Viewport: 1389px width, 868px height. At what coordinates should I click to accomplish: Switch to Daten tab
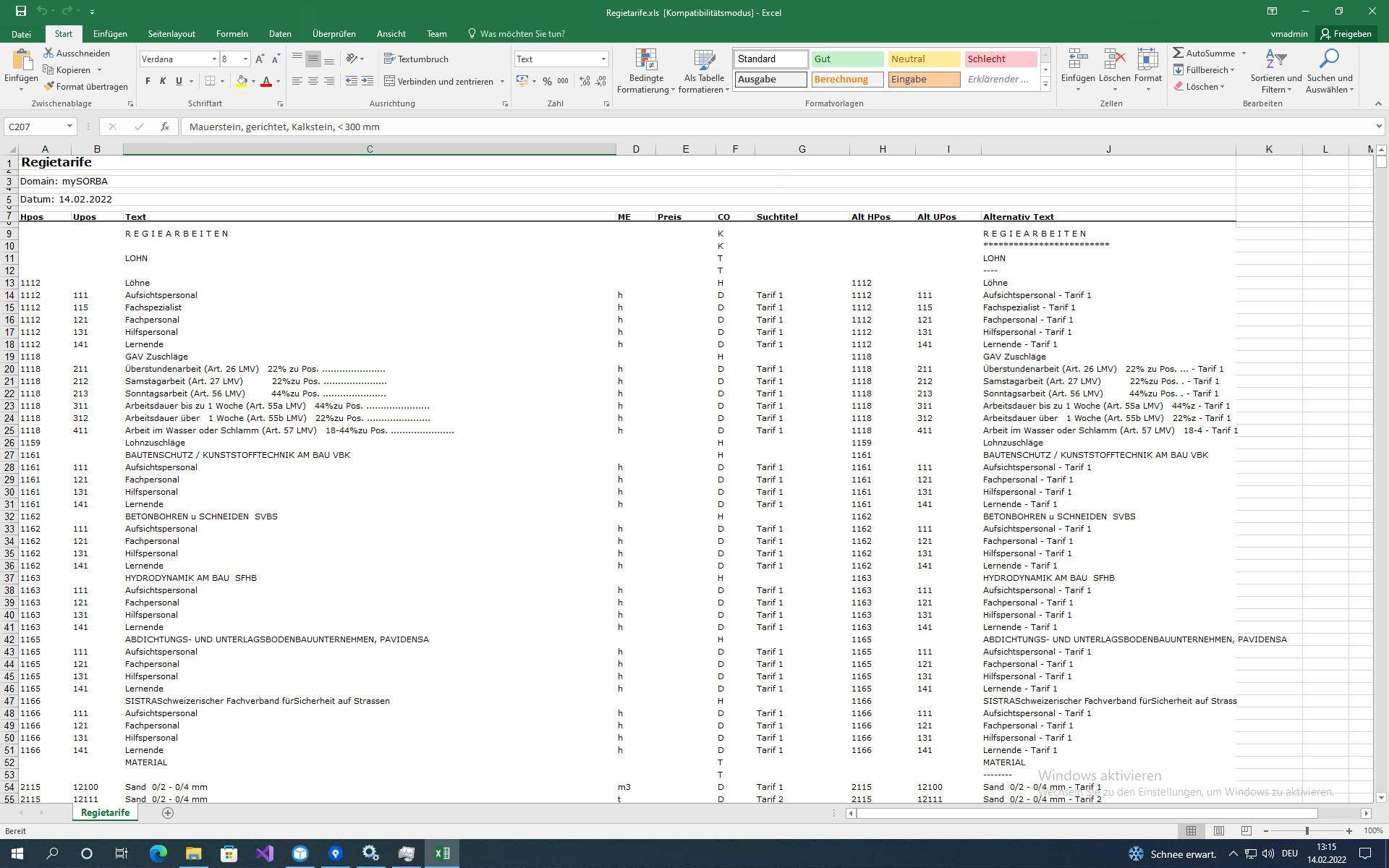click(280, 34)
